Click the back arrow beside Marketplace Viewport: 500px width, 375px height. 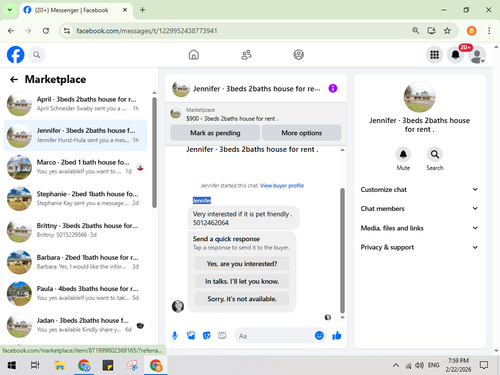14,79
